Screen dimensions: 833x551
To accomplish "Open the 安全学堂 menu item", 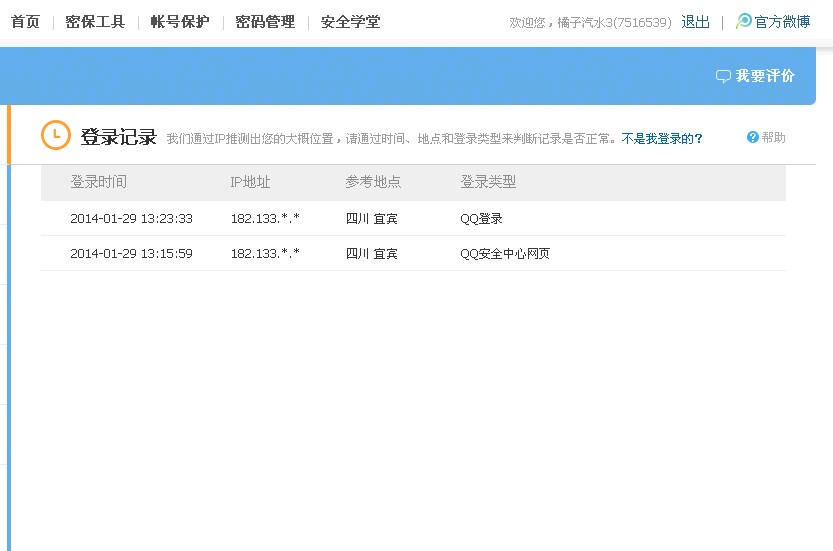I will [x=350, y=22].
